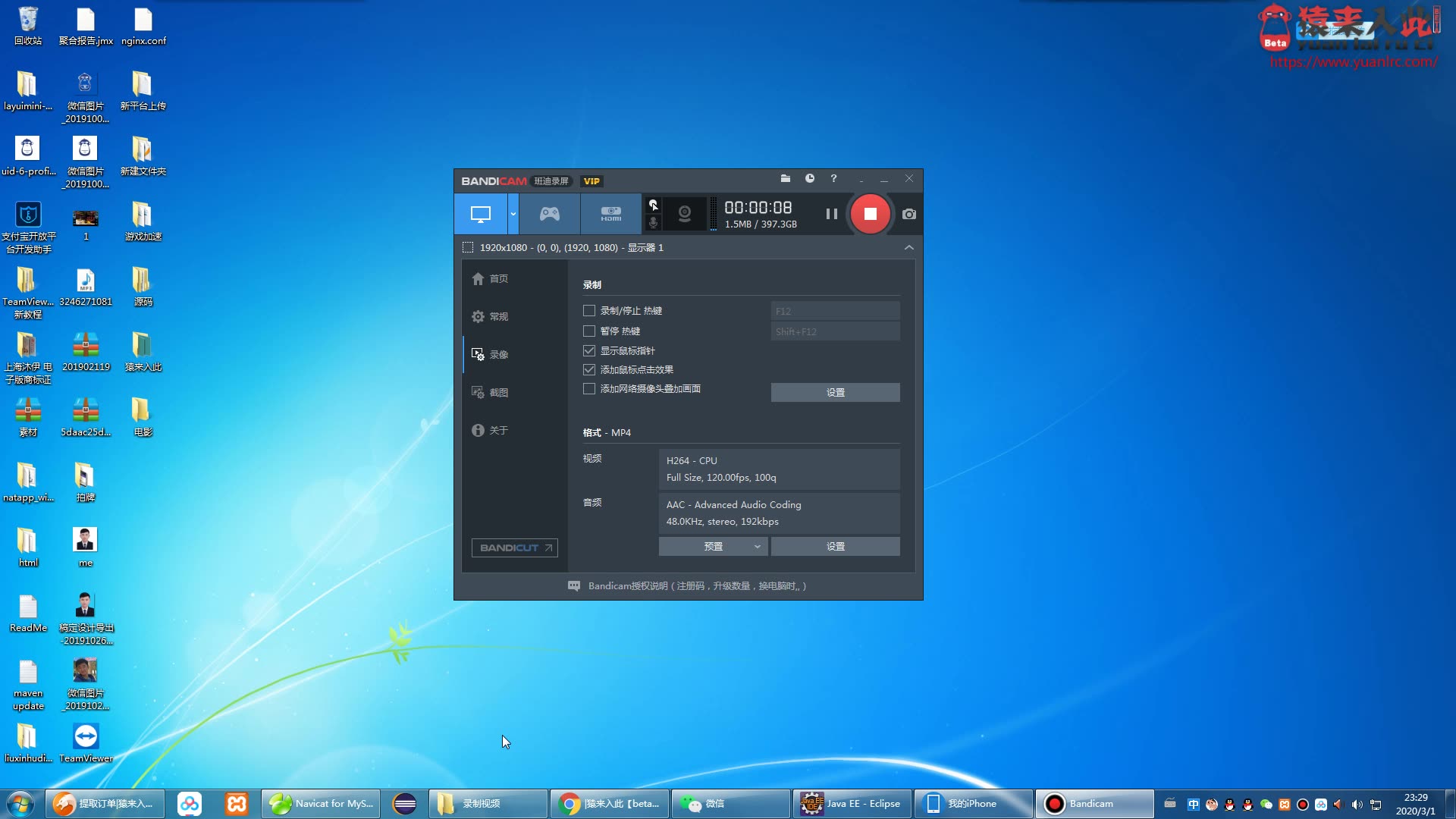
Task: Select 聚合报告.jmx file on desktop
Action: [x=86, y=27]
